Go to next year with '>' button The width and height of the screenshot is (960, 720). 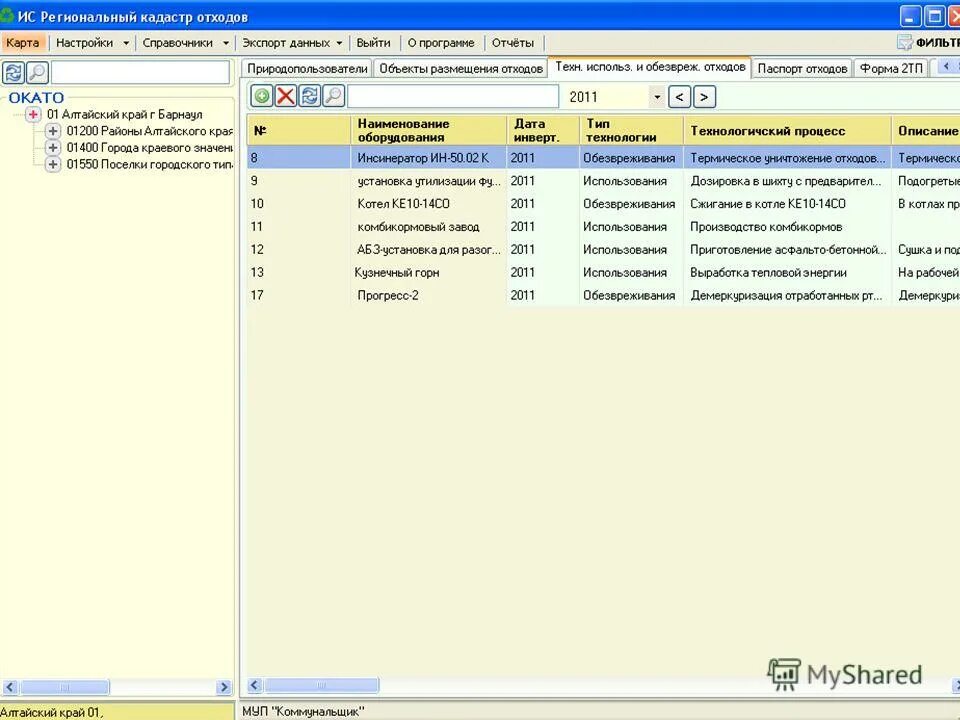click(704, 97)
